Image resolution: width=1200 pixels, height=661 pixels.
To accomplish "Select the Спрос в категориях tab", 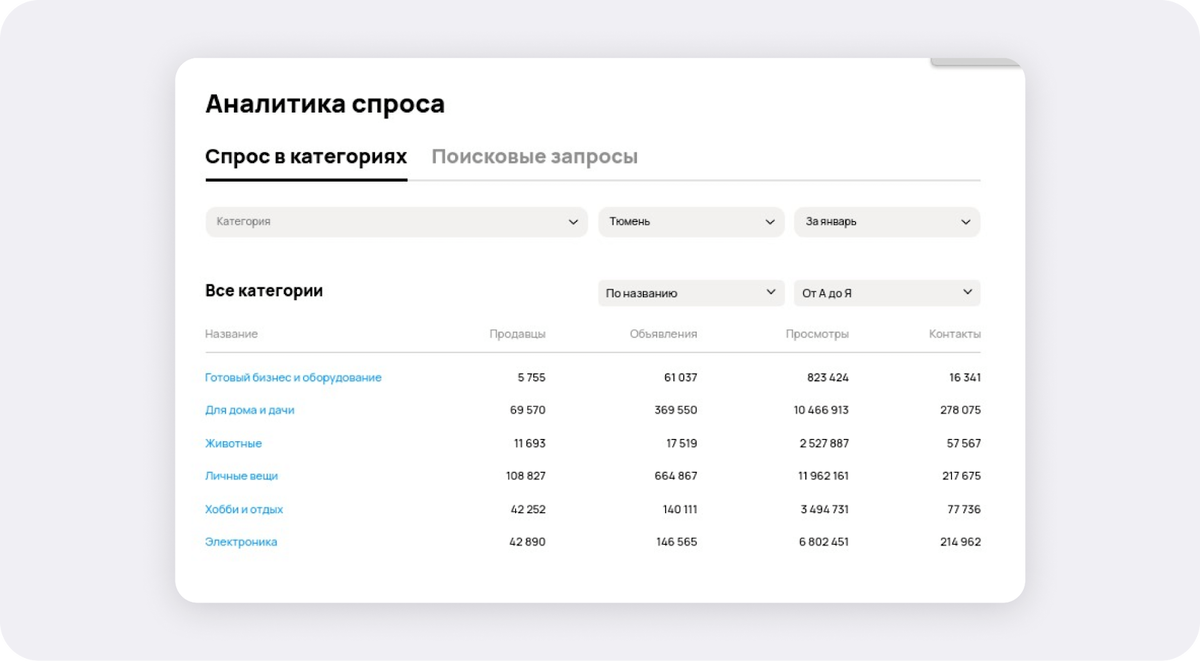I will pyautogui.click(x=306, y=157).
